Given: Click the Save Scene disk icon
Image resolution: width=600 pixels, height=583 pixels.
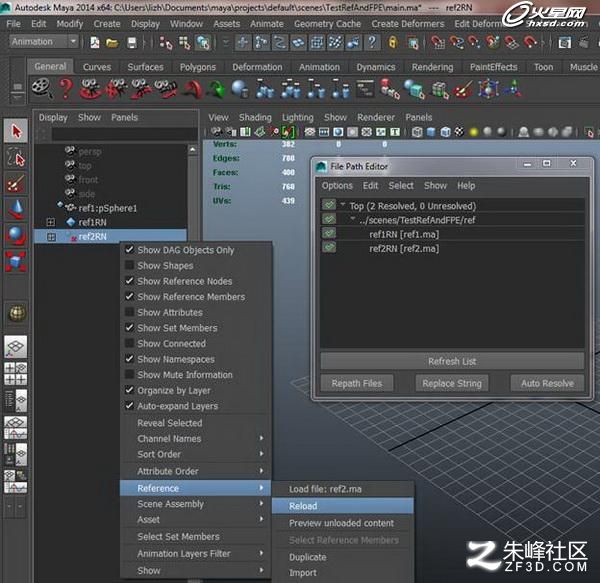Looking at the screenshot, I should [131, 42].
